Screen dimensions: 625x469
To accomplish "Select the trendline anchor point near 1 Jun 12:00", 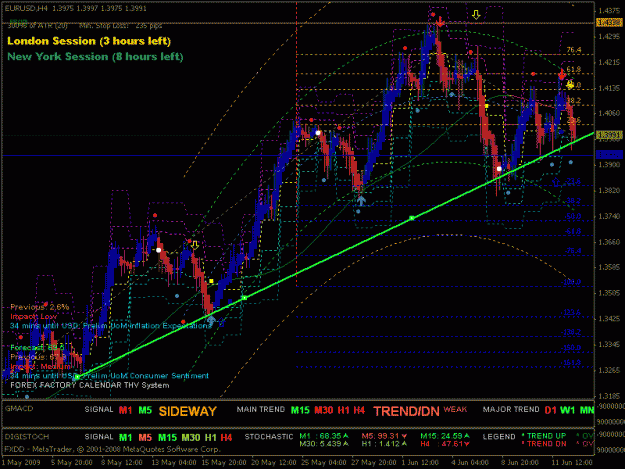I will [x=412, y=218].
